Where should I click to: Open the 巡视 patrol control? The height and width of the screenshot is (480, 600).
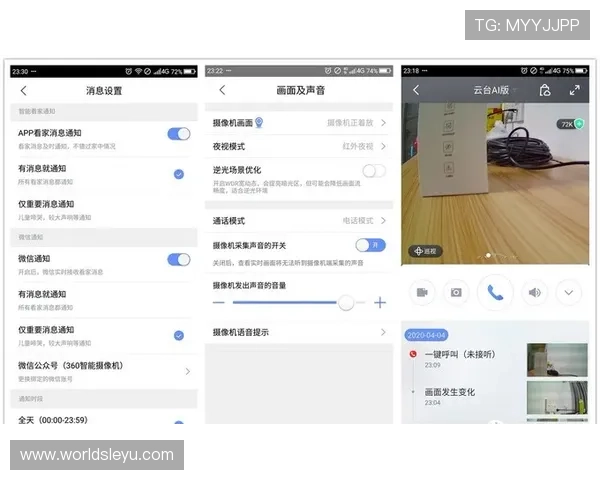[x=425, y=251]
